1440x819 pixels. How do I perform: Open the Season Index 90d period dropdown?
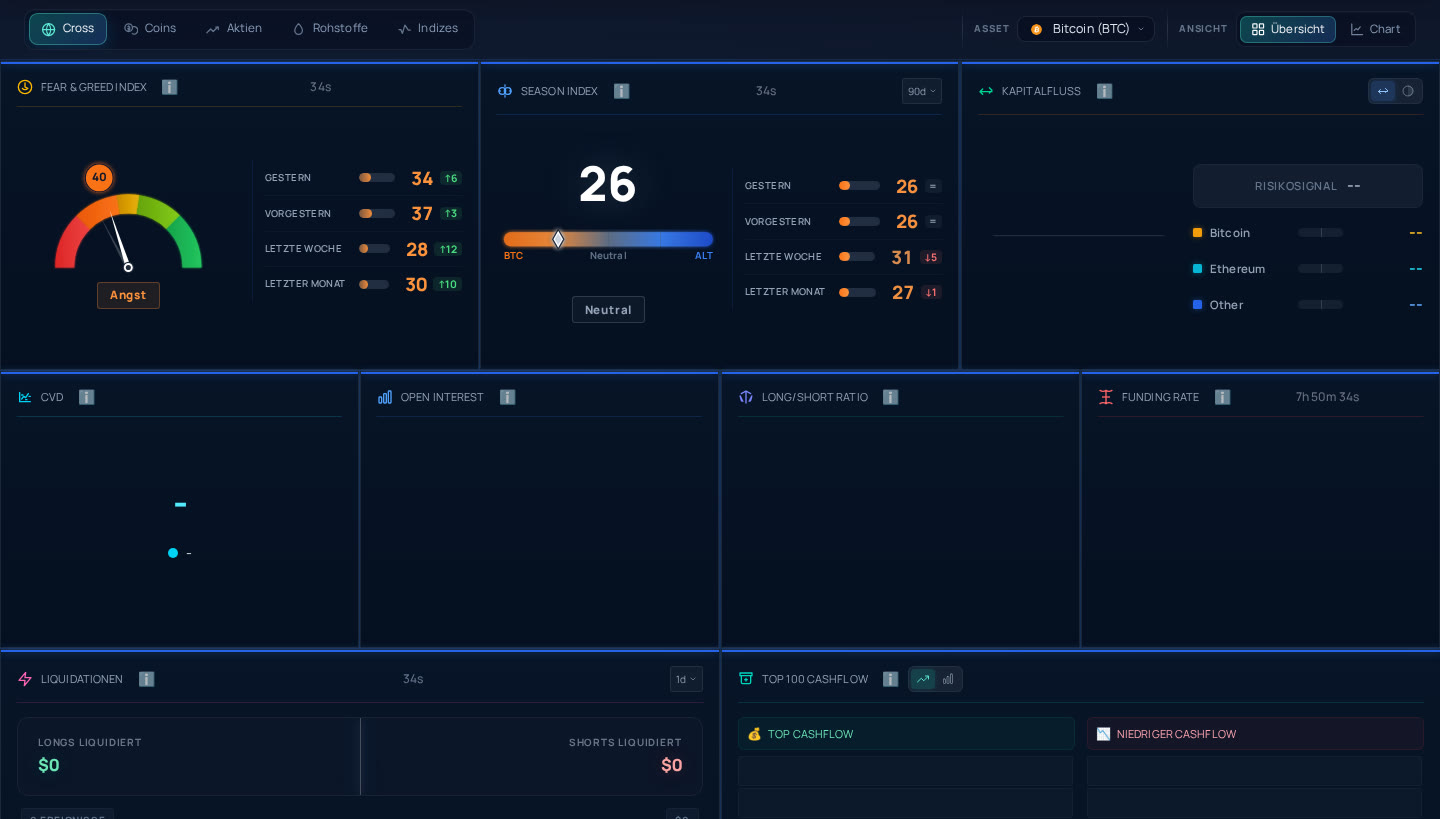coord(922,91)
